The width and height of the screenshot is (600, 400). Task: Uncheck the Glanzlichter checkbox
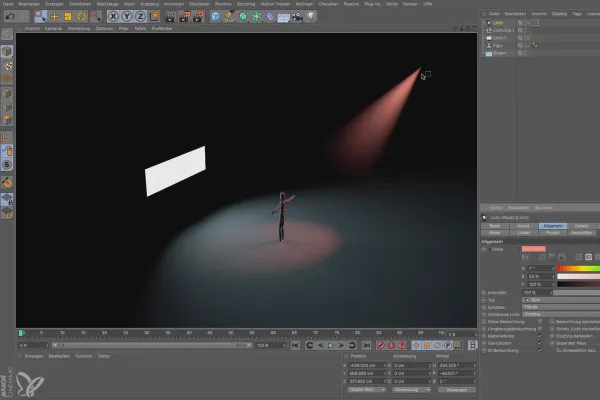[540, 343]
